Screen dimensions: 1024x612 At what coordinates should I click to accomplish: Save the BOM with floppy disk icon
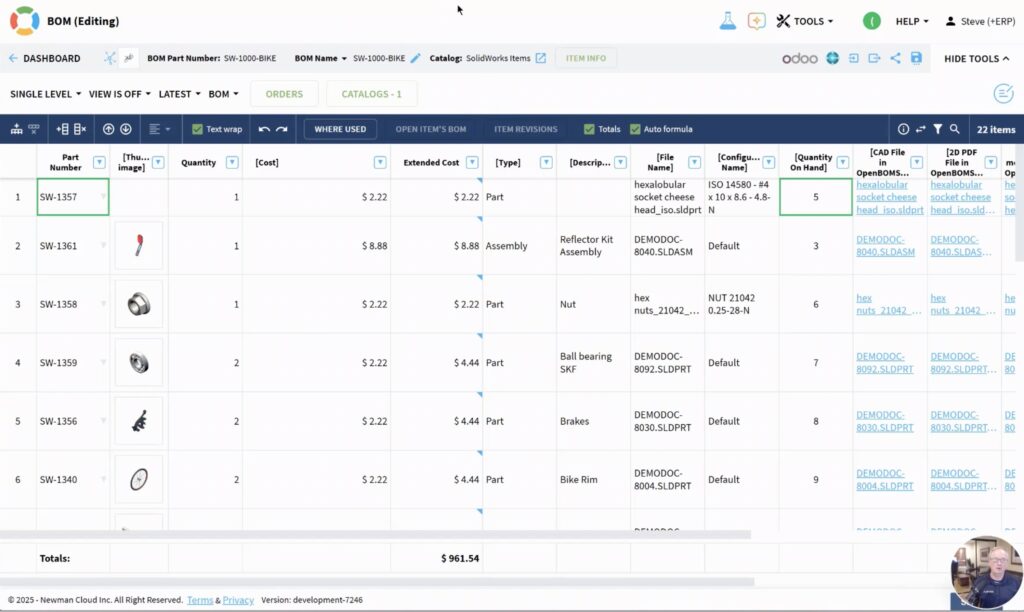click(x=916, y=58)
